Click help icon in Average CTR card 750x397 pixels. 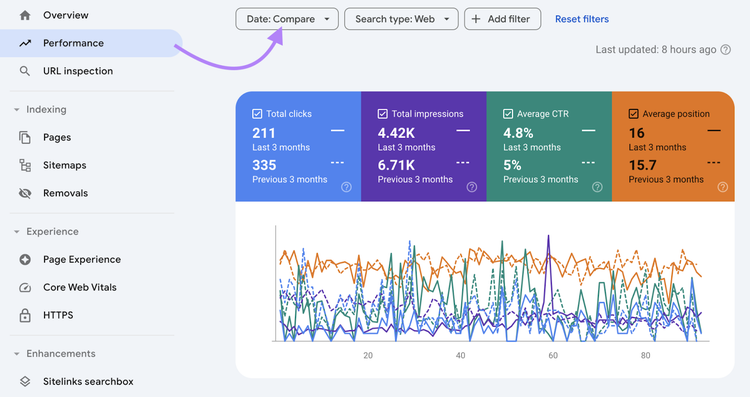pyautogui.click(x=597, y=187)
